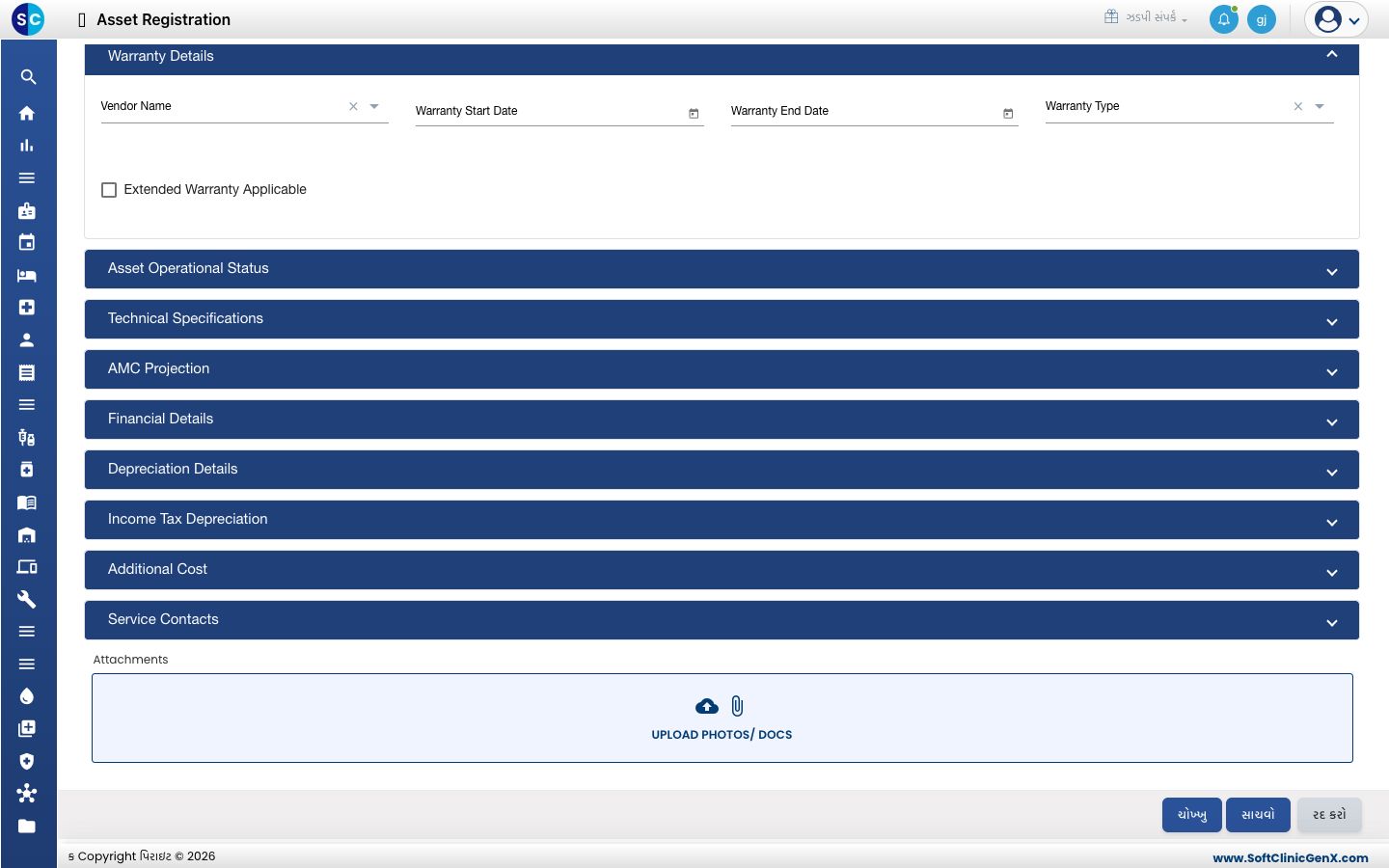Click the blood drop icon in sidebar

coord(27,696)
